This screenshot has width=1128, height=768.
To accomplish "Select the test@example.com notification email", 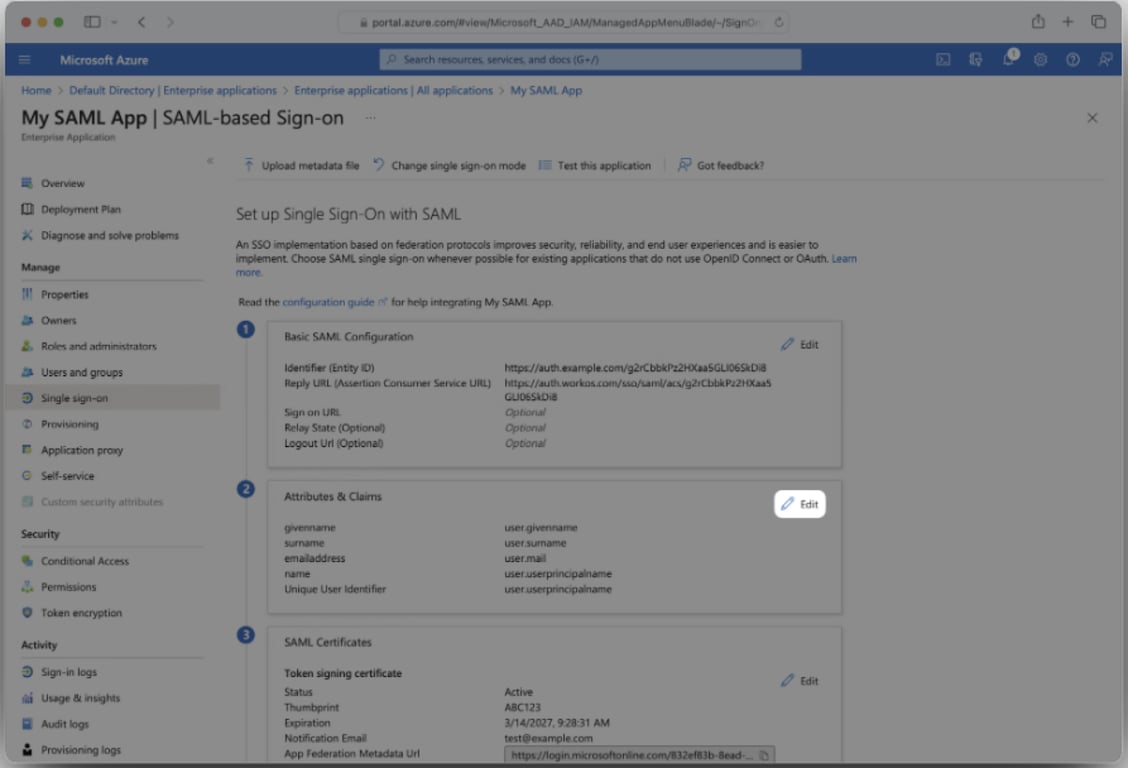I will [548, 738].
